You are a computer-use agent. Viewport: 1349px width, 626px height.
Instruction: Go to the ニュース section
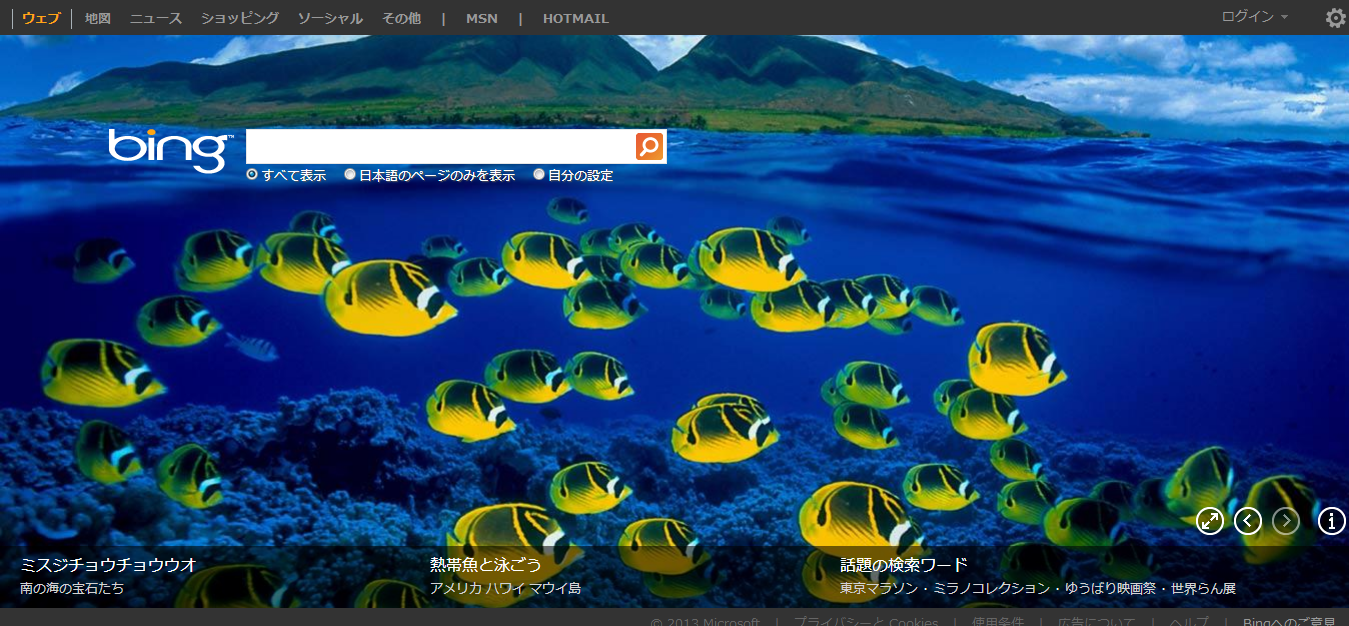pos(156,18)
